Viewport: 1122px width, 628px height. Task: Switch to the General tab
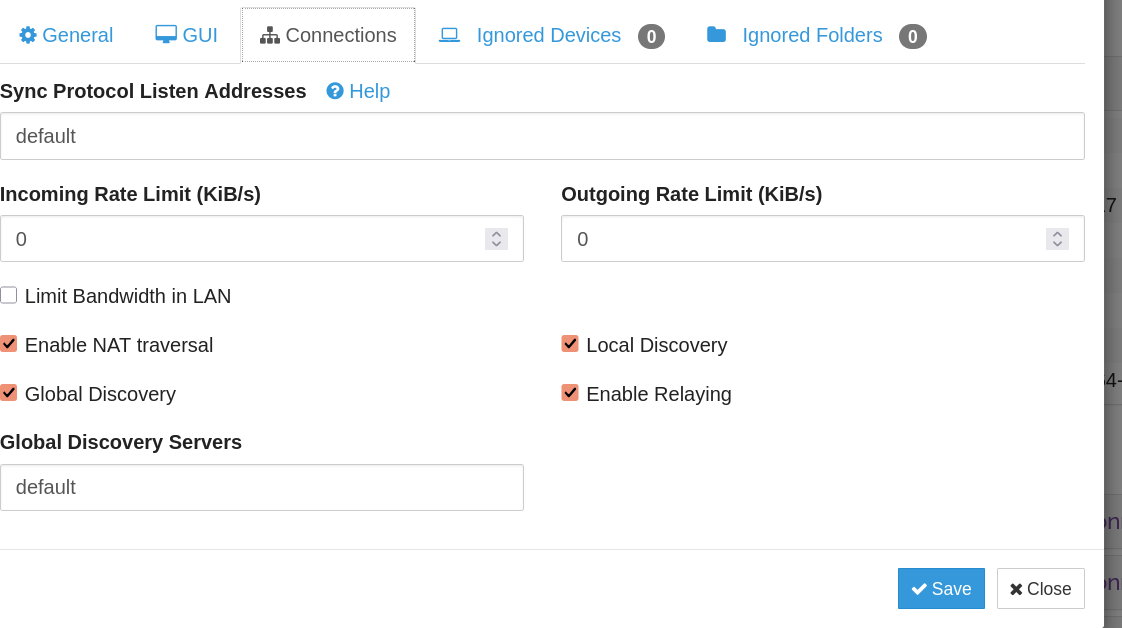[x=66, y=35]
